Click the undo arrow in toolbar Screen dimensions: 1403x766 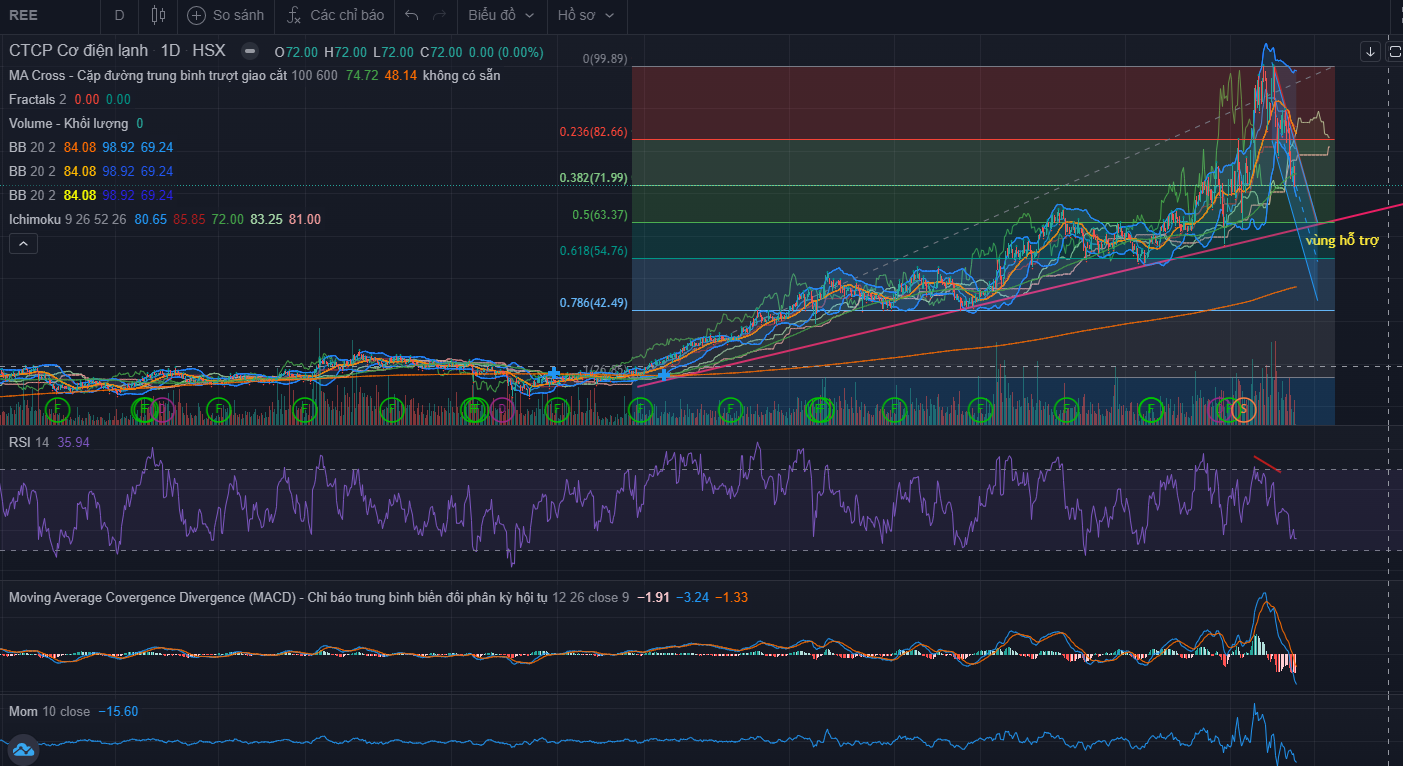click(412, 15)
